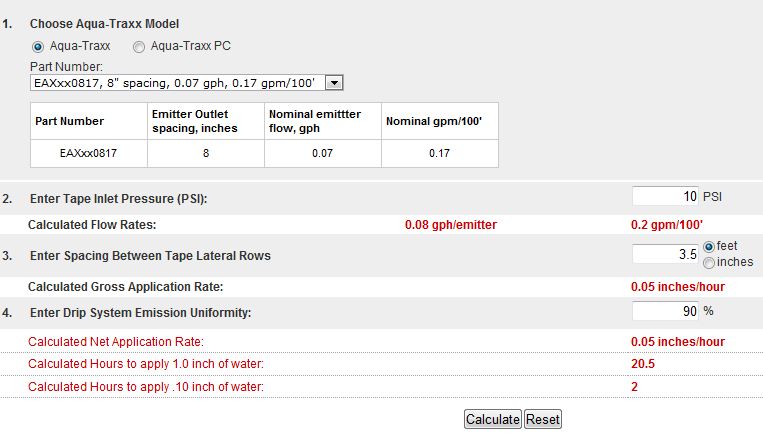Viewport: 763px width, 438px height.
Task: Click the Reset button
Action: coord(543,419)
